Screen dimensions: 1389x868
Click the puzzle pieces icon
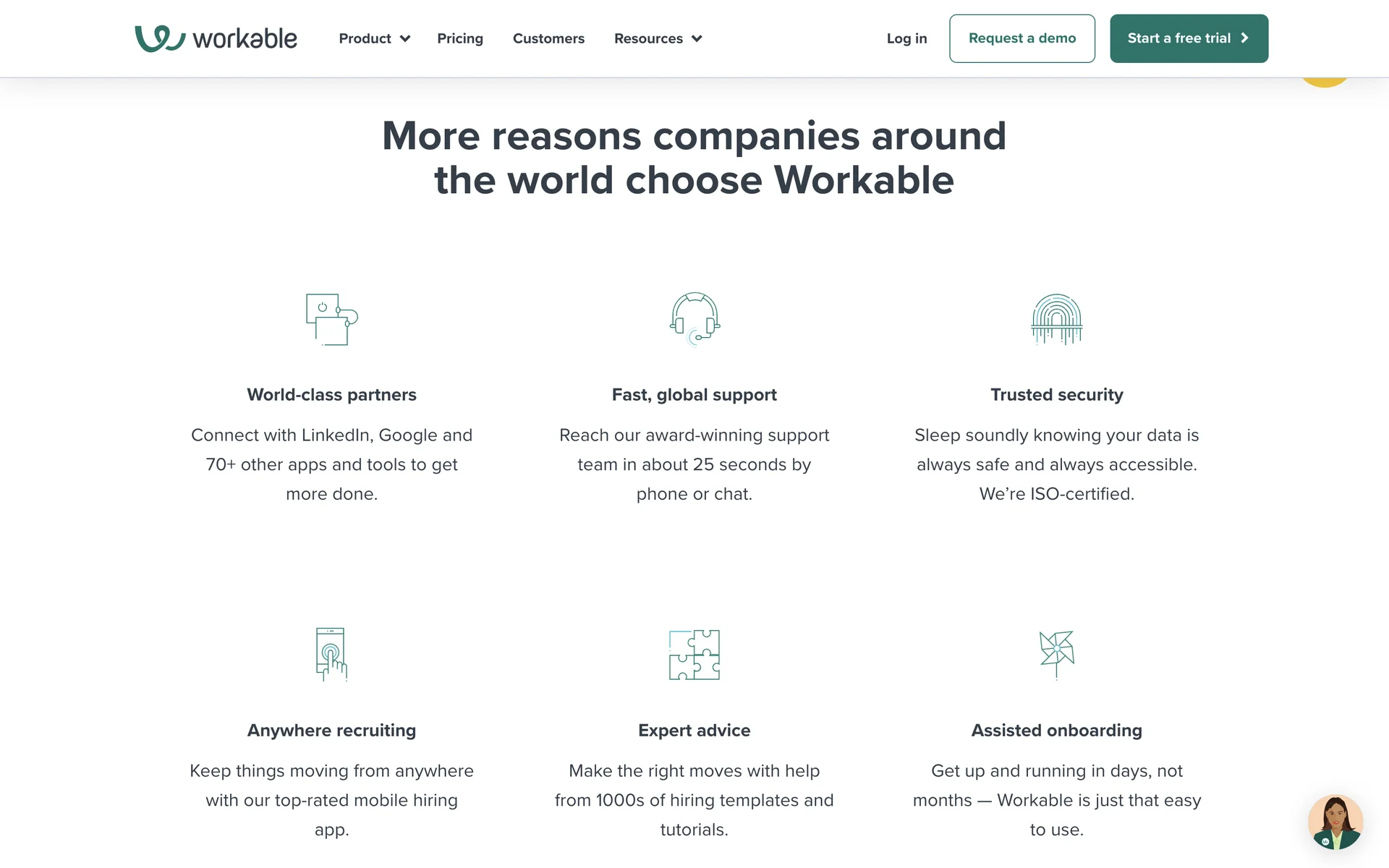(x=694, y=655)
